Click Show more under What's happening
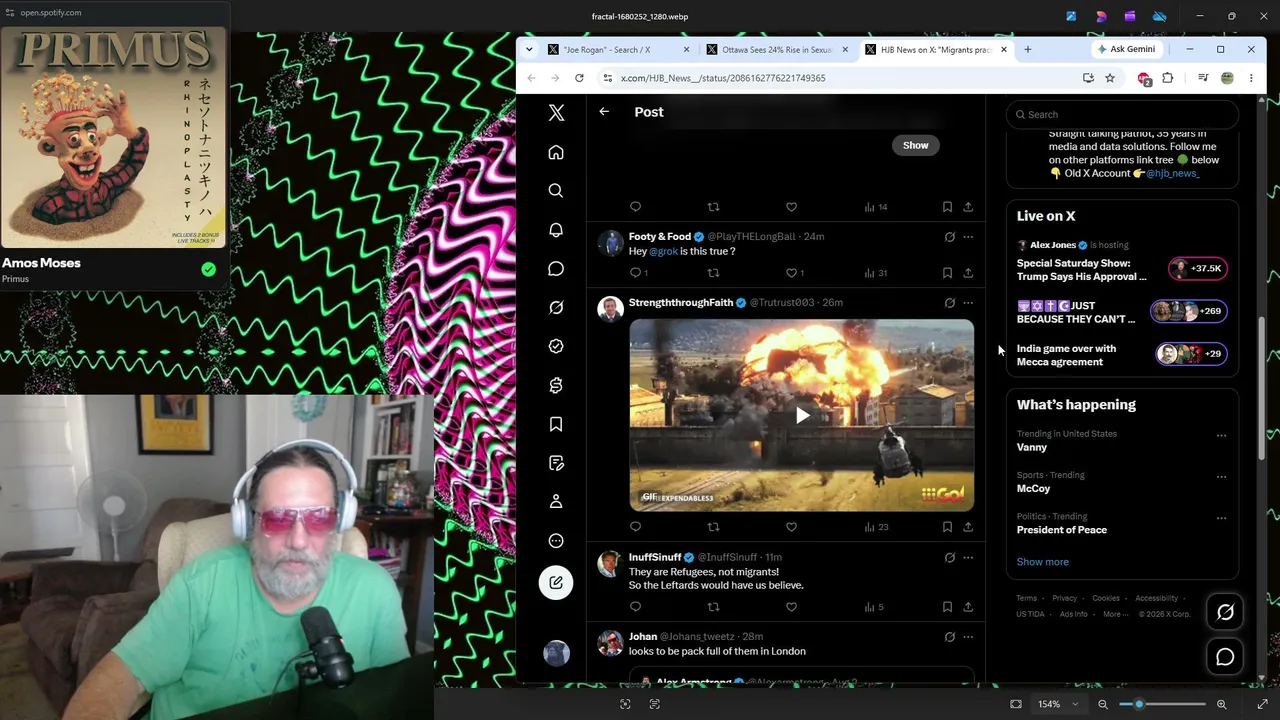The height and width of the screenshot is (720, 1280). tap(1042, 562)
